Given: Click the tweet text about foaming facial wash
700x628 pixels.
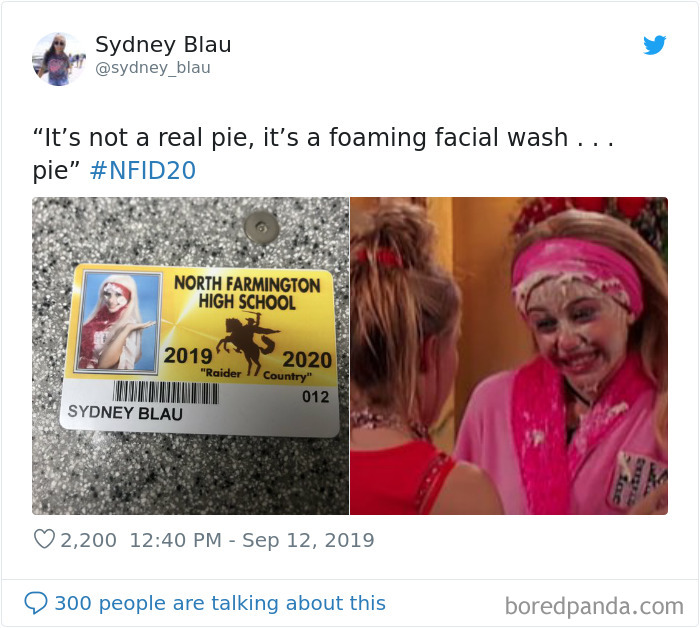Looking at the screenshot, I should [323, 154].
